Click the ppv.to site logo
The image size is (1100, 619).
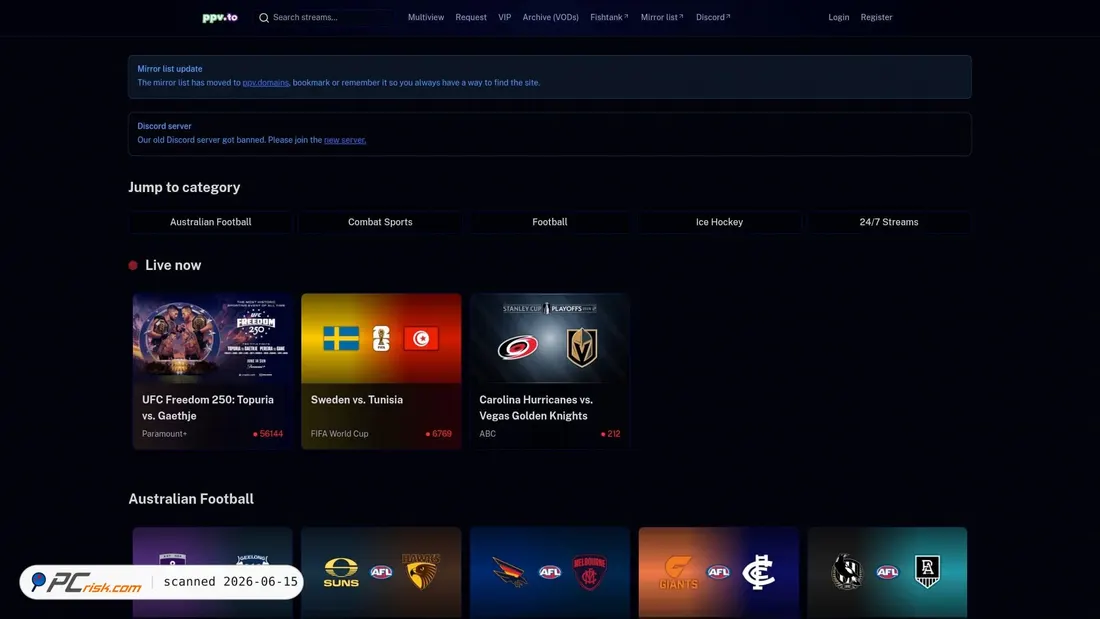click(x=220, y=18)
